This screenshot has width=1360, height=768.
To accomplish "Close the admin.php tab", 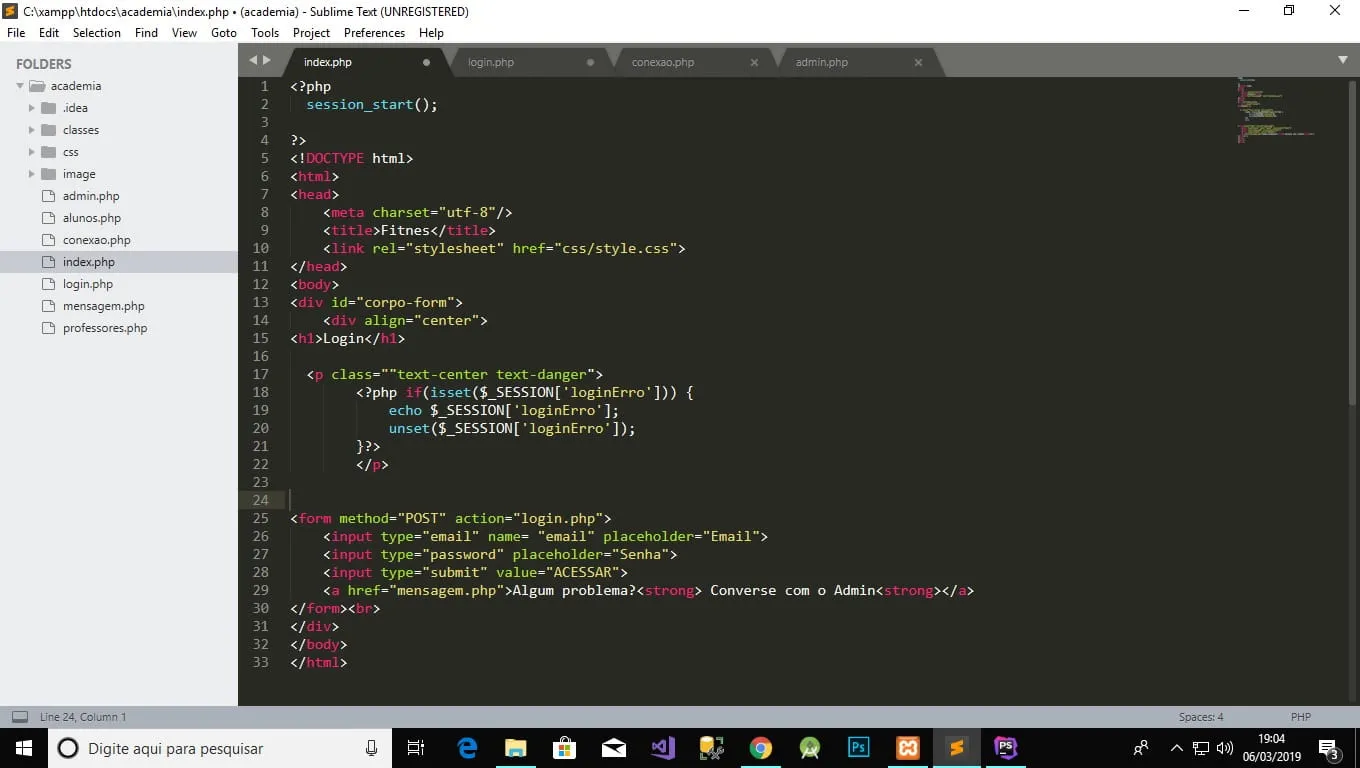I will 918,62.
